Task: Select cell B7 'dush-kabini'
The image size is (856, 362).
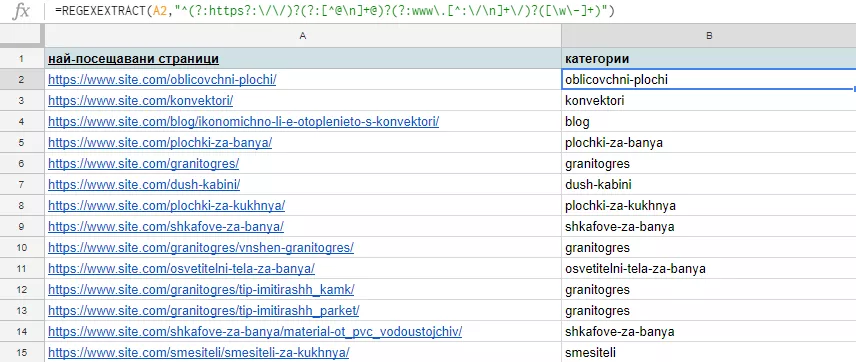Action: tap(709, 185)
